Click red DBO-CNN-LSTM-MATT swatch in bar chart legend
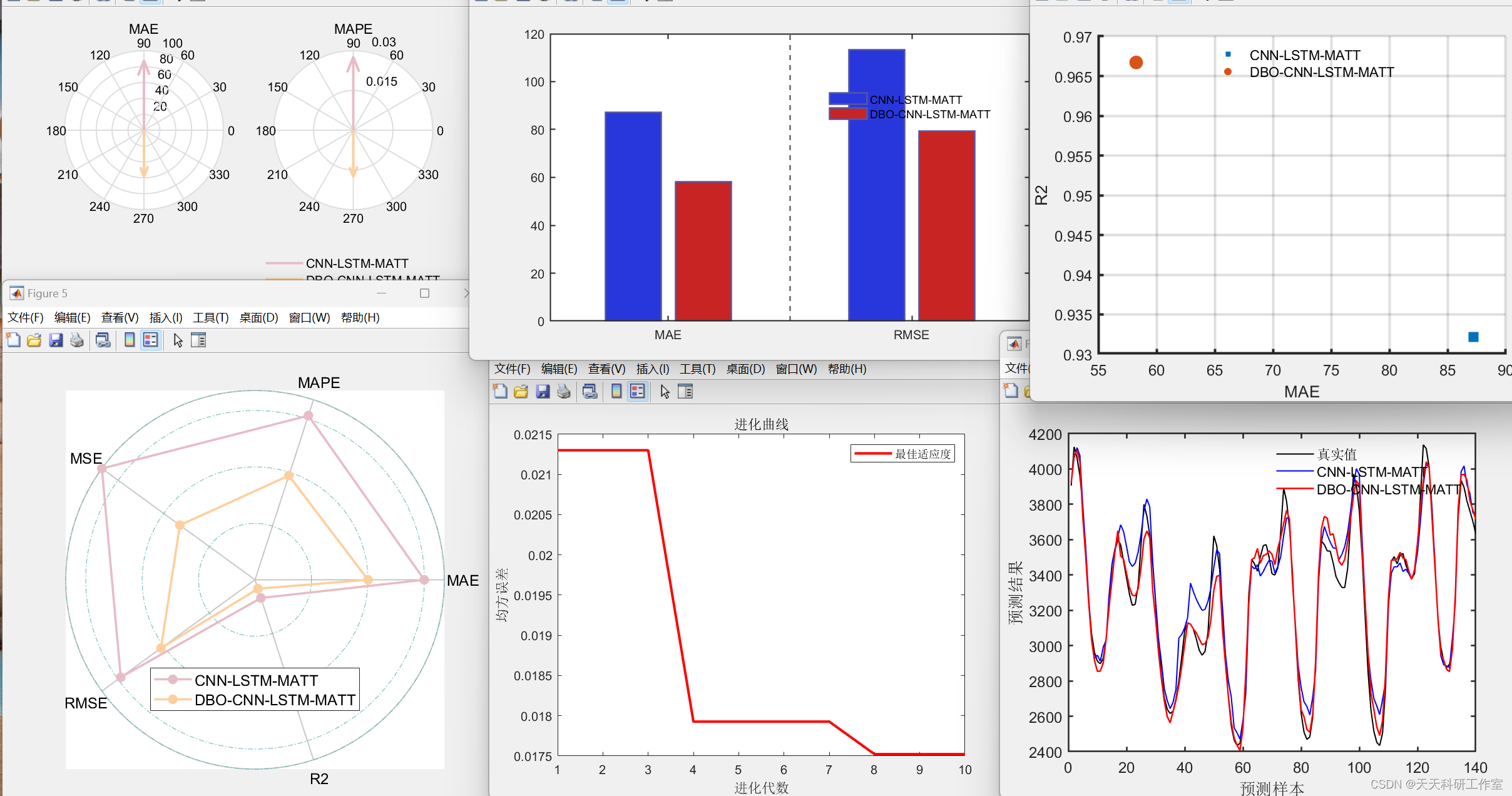 (x=848, y=113)
